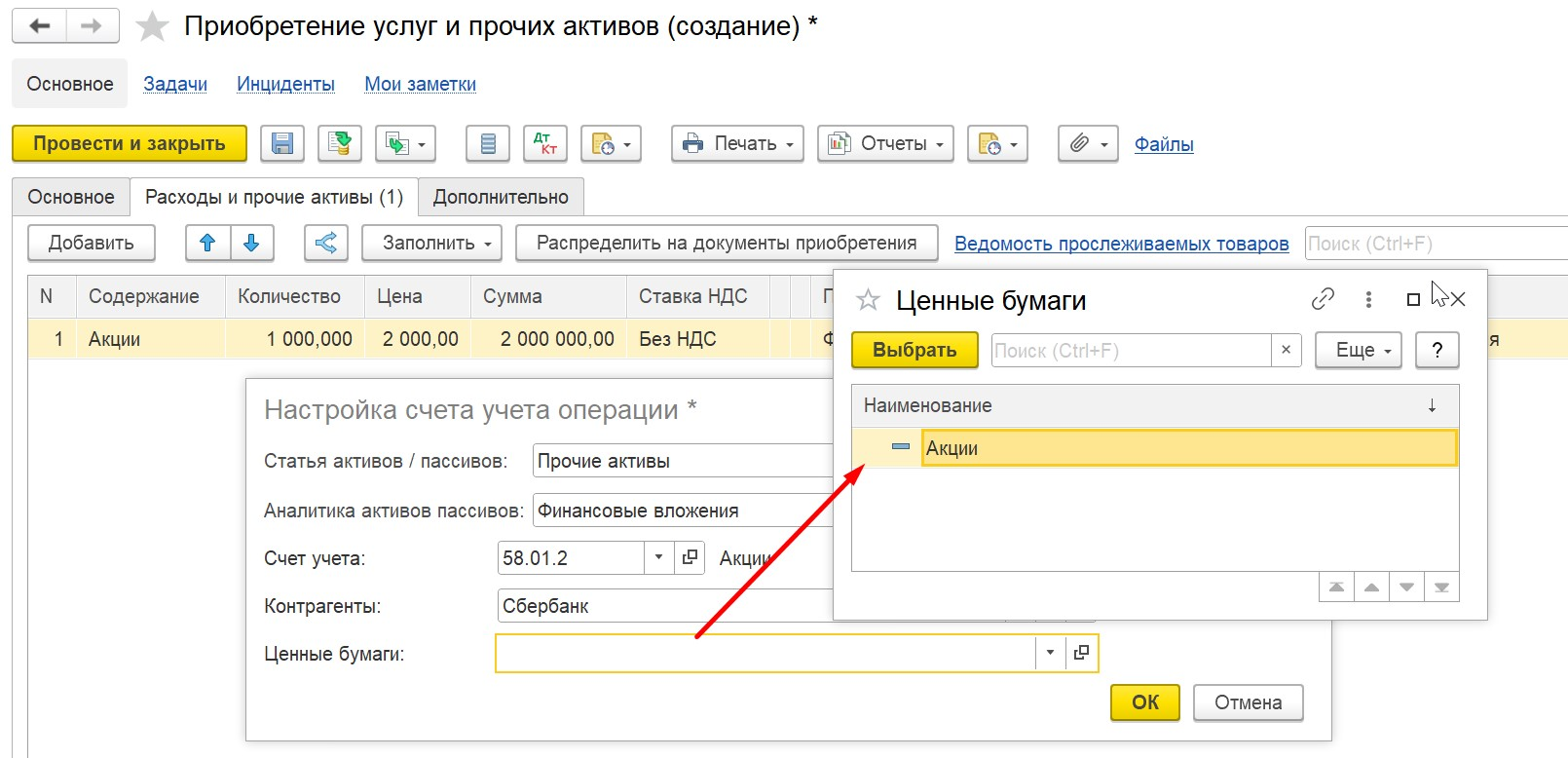Open dropdown next to Дт/Кт icon
Screen dimensions: 1568x758
click(611, 143)
